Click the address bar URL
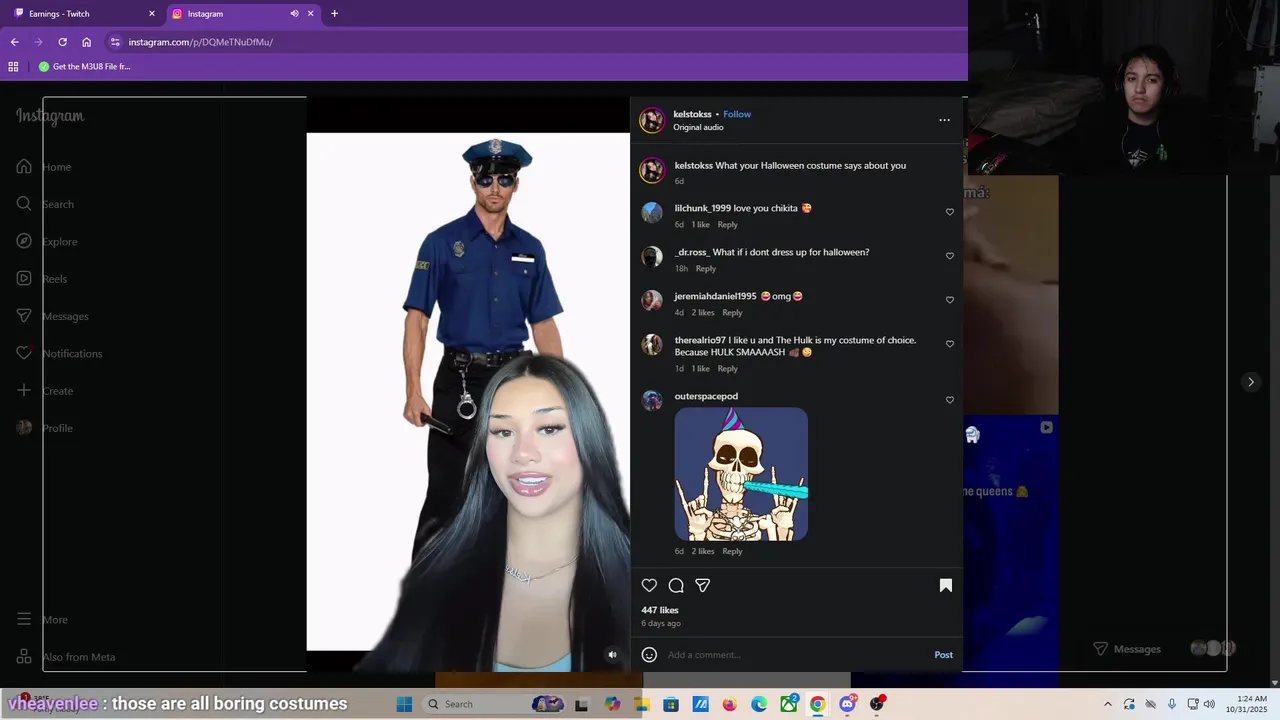Screen dimensions: 1280x720 201,42
